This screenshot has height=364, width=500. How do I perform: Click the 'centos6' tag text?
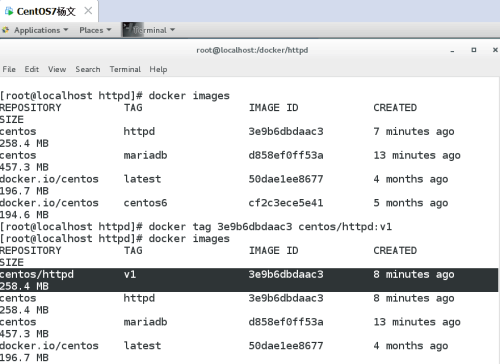(145, 203)
